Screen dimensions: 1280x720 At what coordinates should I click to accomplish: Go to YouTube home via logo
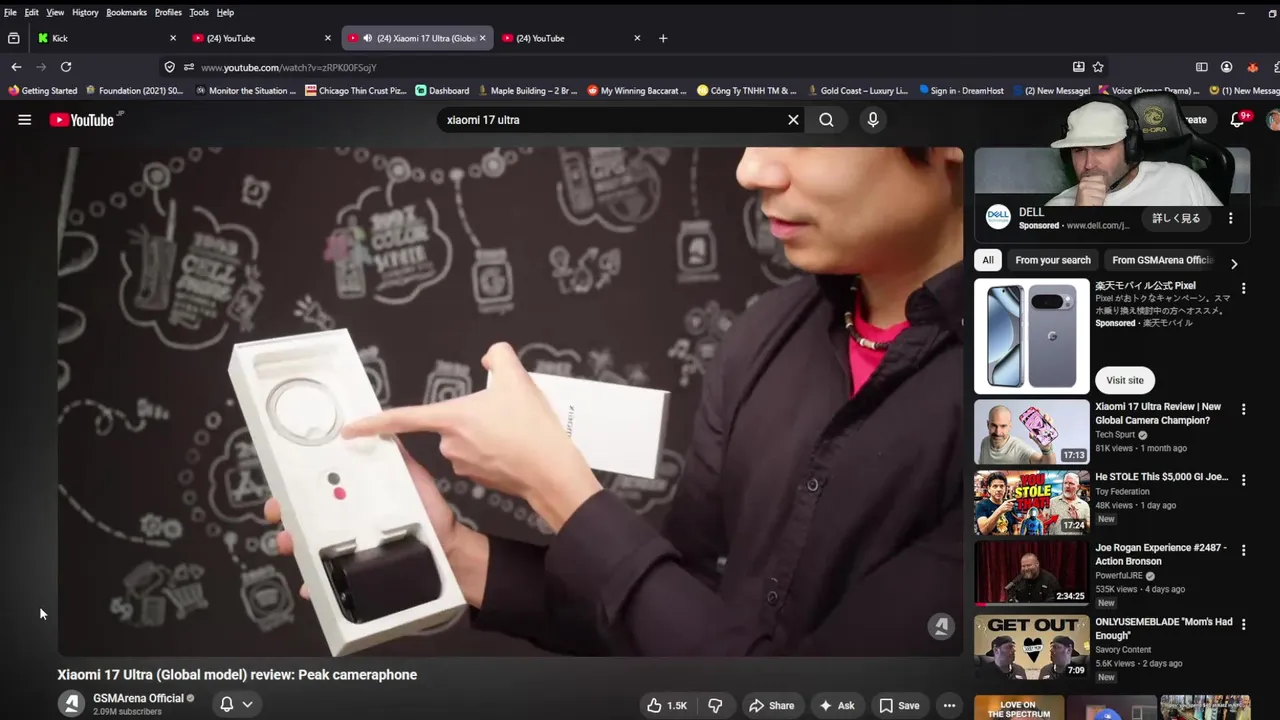(x=82, y=120)
